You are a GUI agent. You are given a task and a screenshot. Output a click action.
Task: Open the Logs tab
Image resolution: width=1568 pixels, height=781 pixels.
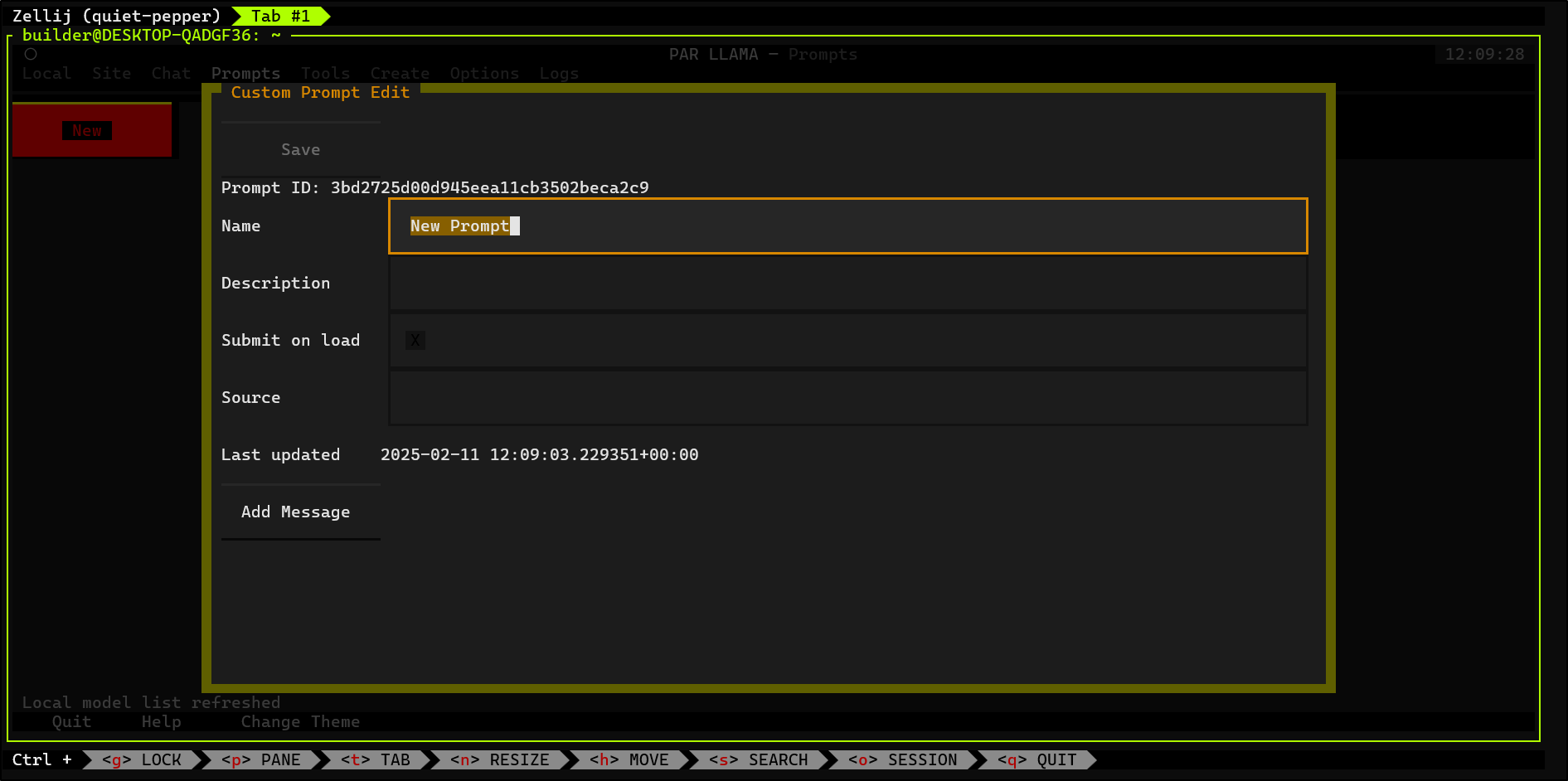(x=559, y=74)
